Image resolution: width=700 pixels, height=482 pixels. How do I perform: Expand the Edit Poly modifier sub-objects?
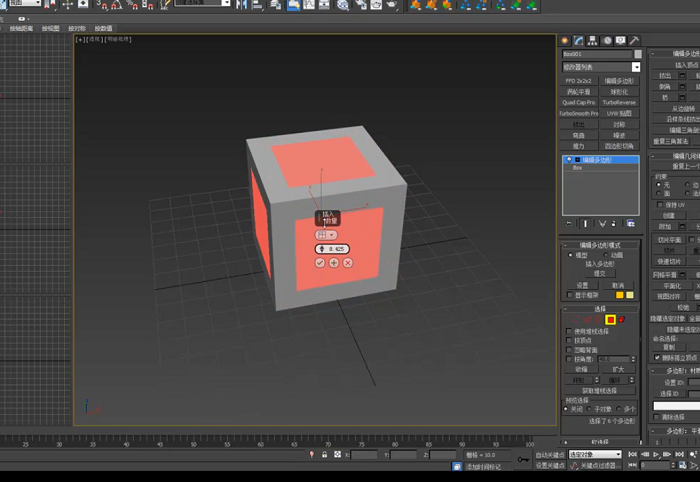[577, 160]
